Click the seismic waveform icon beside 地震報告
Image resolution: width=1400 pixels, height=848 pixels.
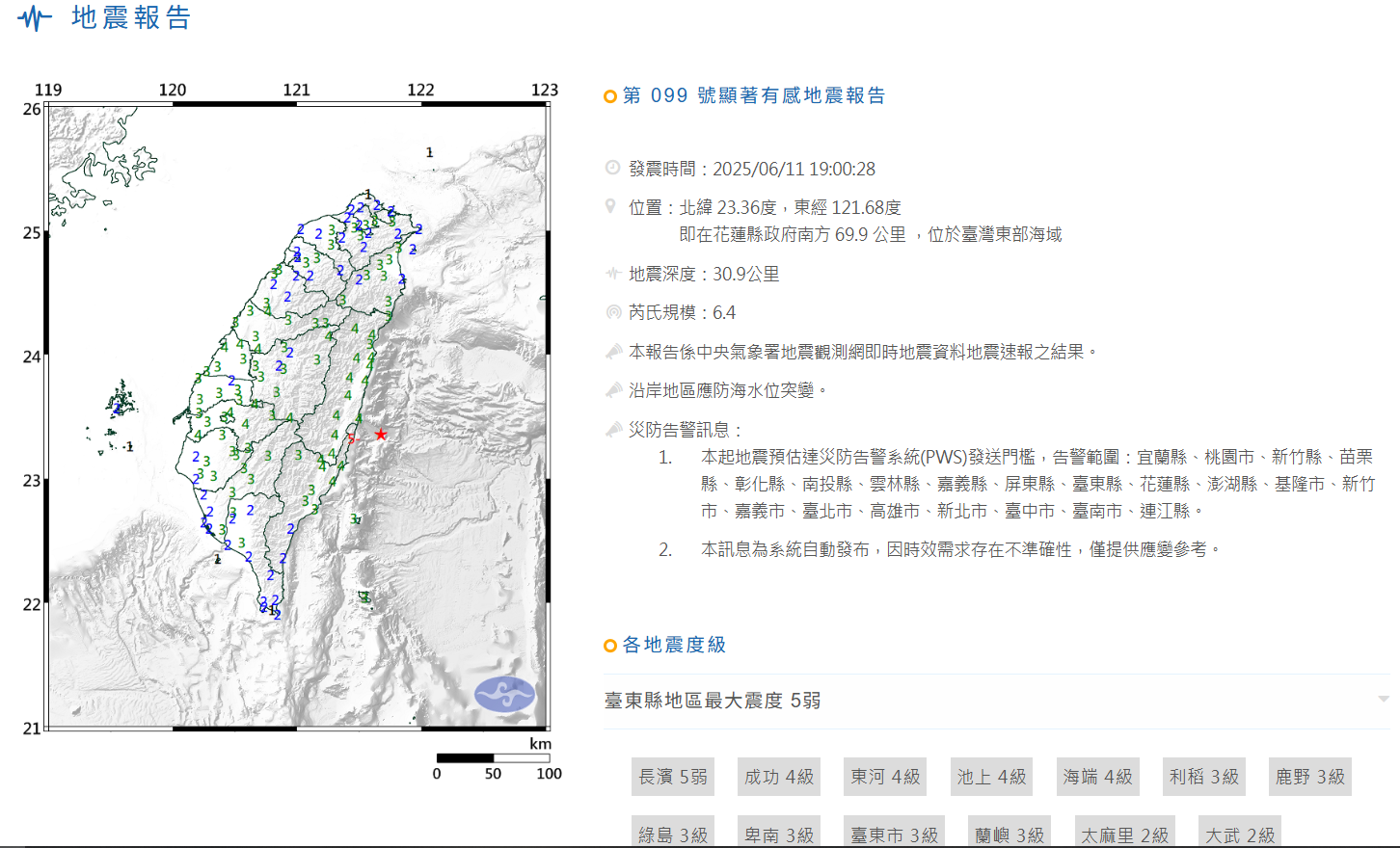pos(35,17)
